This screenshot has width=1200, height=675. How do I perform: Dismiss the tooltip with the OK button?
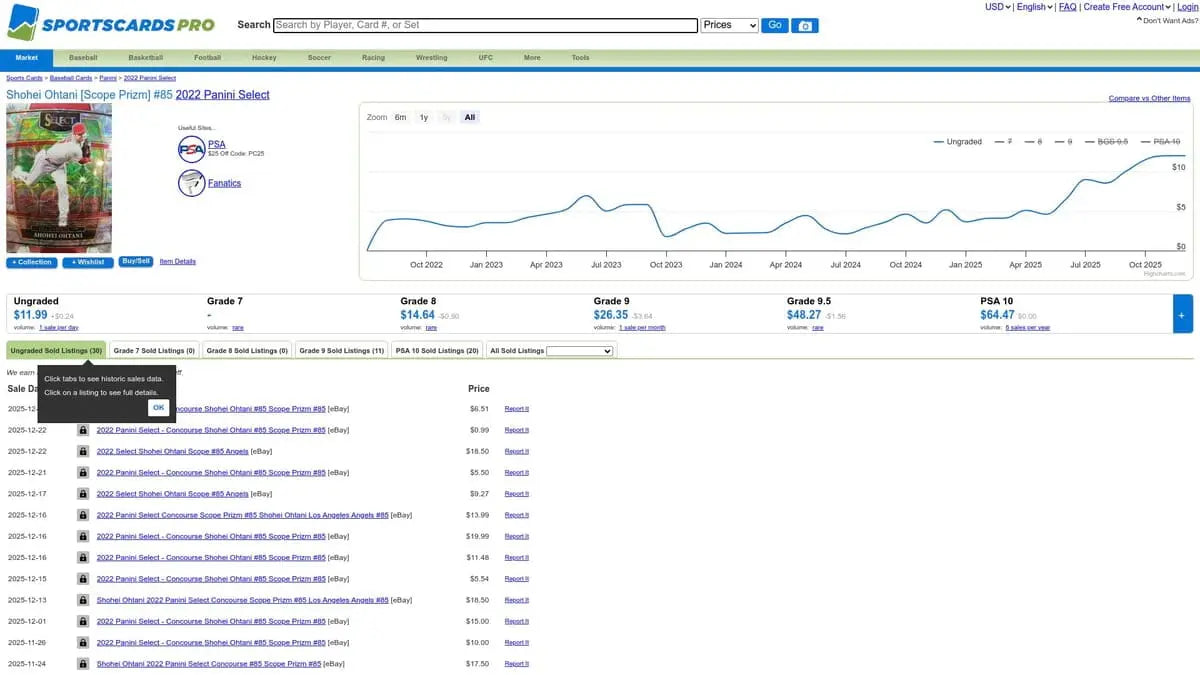coord(158,407)
